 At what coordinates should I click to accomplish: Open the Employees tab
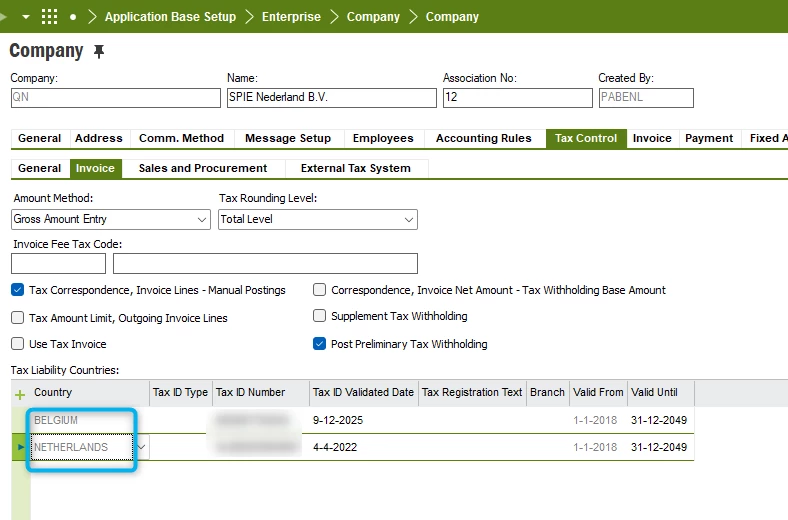coord(383,138)
